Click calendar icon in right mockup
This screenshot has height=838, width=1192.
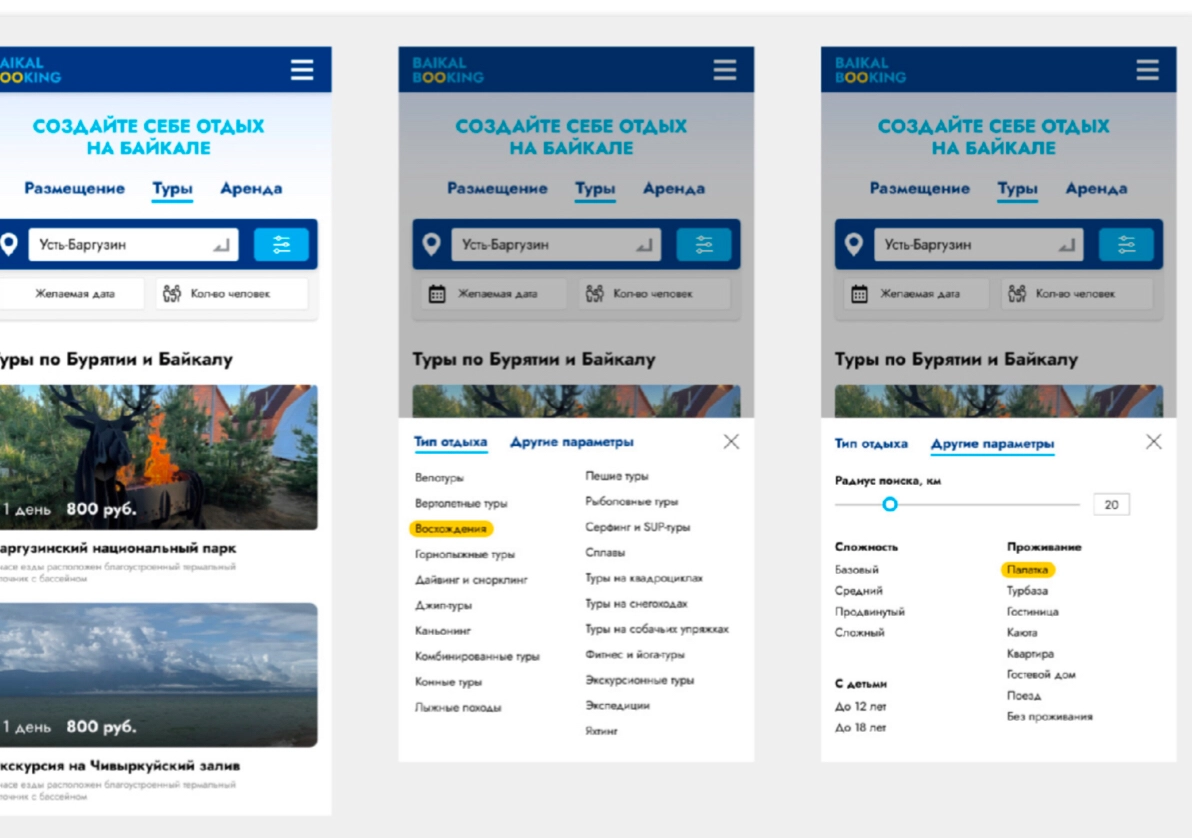click(860, 294)
